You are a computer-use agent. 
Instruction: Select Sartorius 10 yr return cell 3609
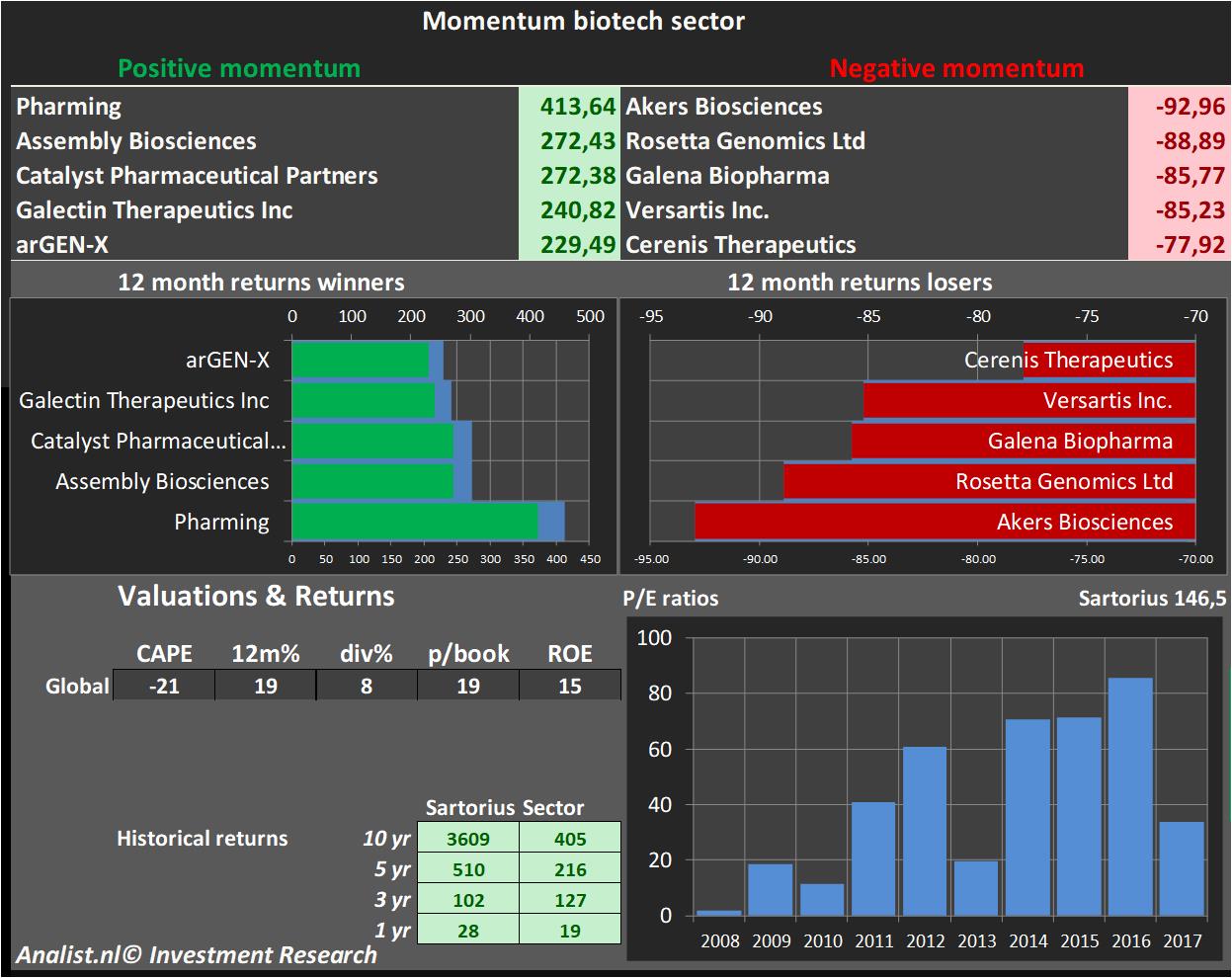(x=468, y=839)
